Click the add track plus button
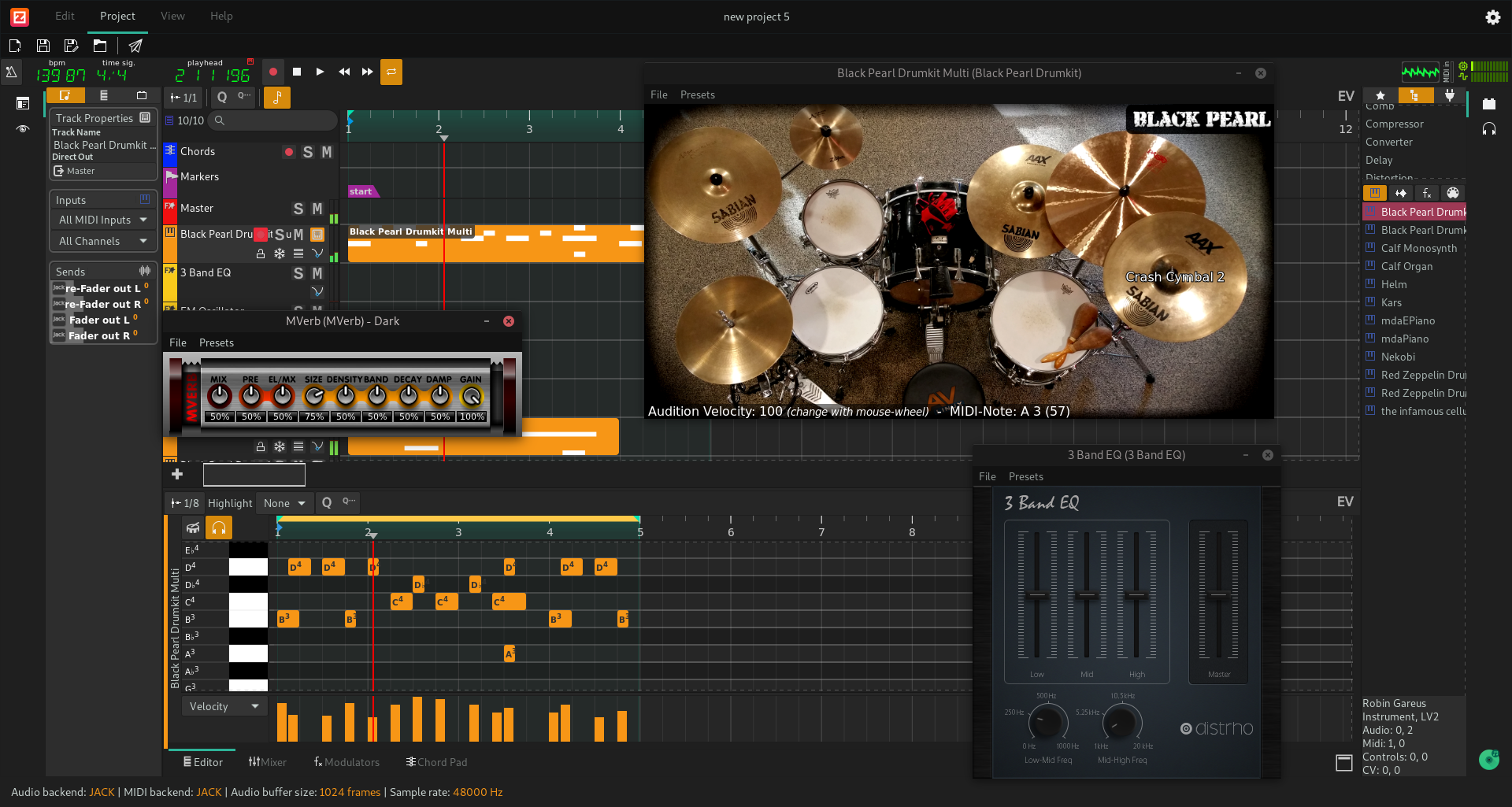Screen dimensions: 1512x807 point(177,474)
